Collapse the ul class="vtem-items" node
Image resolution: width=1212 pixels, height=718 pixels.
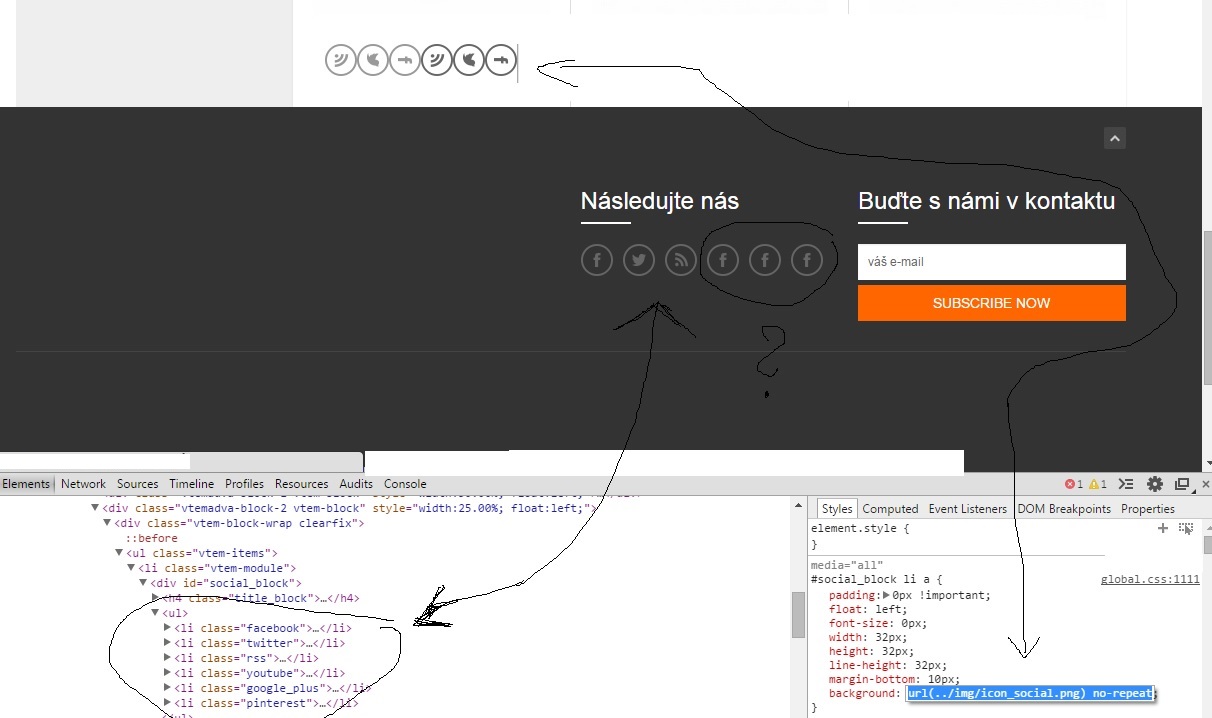click(119, 553)
